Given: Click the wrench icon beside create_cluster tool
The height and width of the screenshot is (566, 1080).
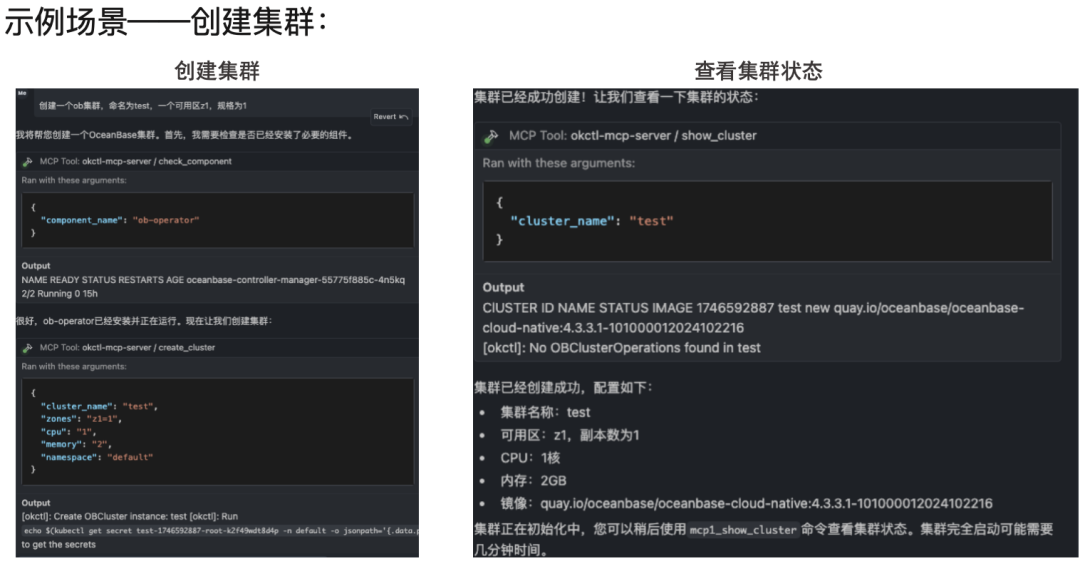Looking at the screenshot, I should click(27, 348).
